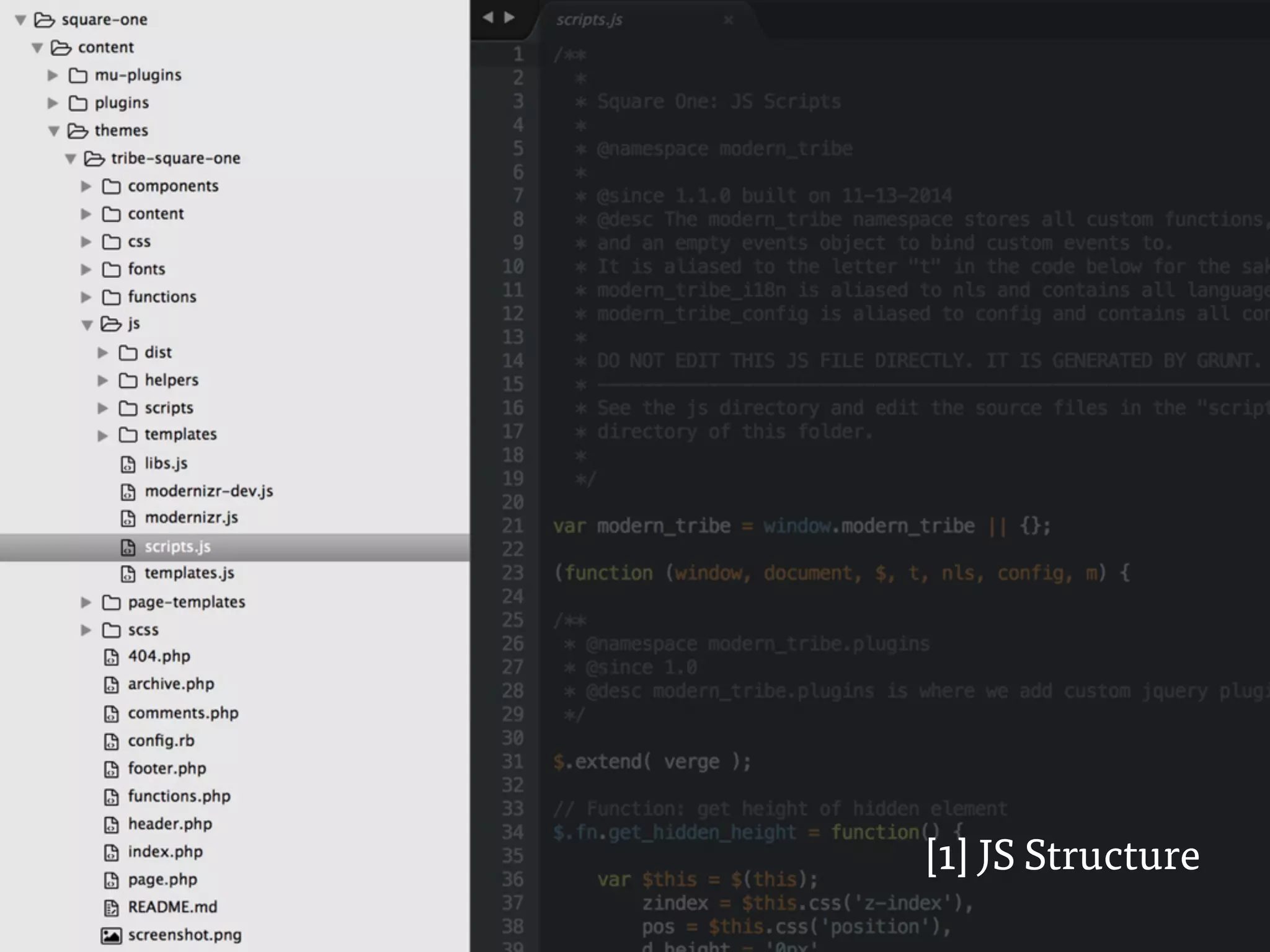Expand the plugins folder arrow

[53, 103]
